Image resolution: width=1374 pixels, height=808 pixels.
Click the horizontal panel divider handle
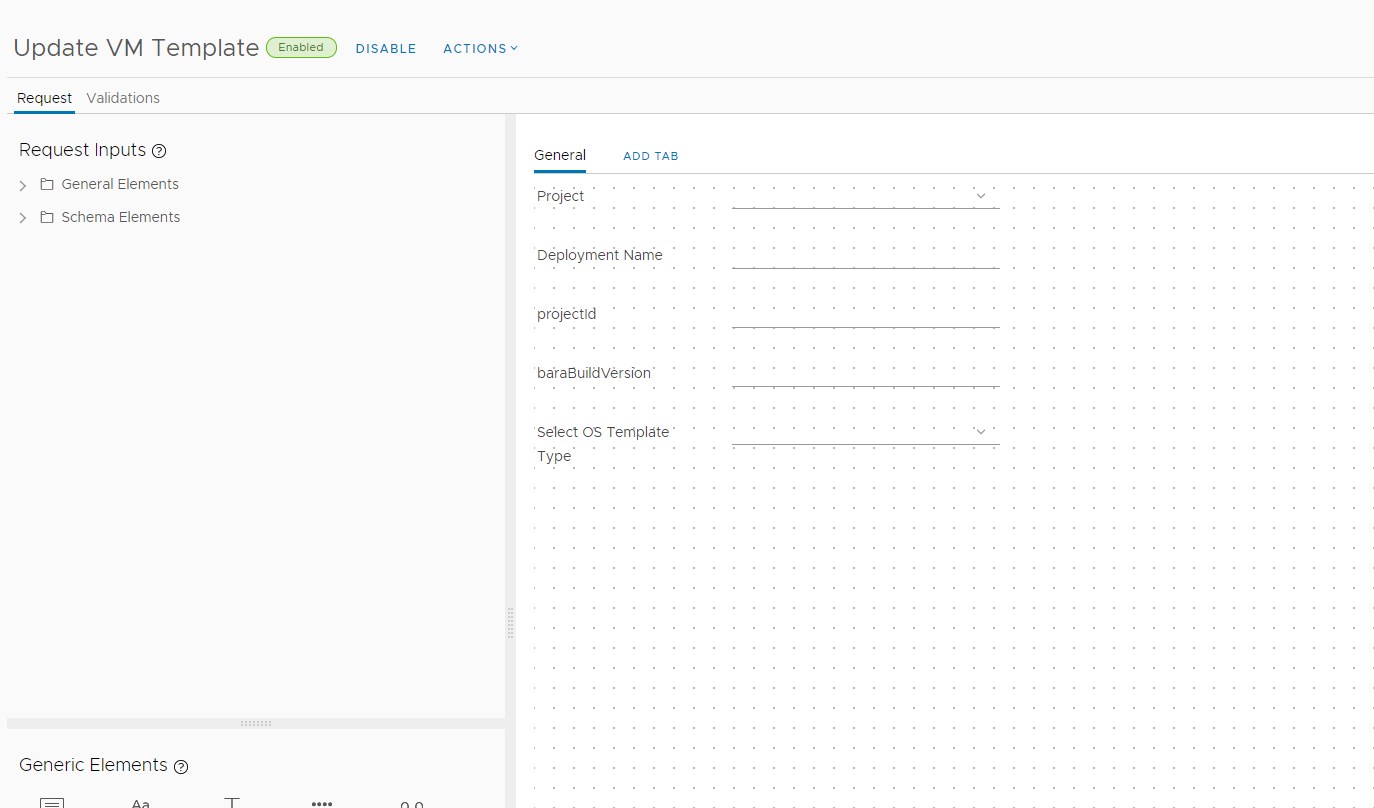(256, 723)
